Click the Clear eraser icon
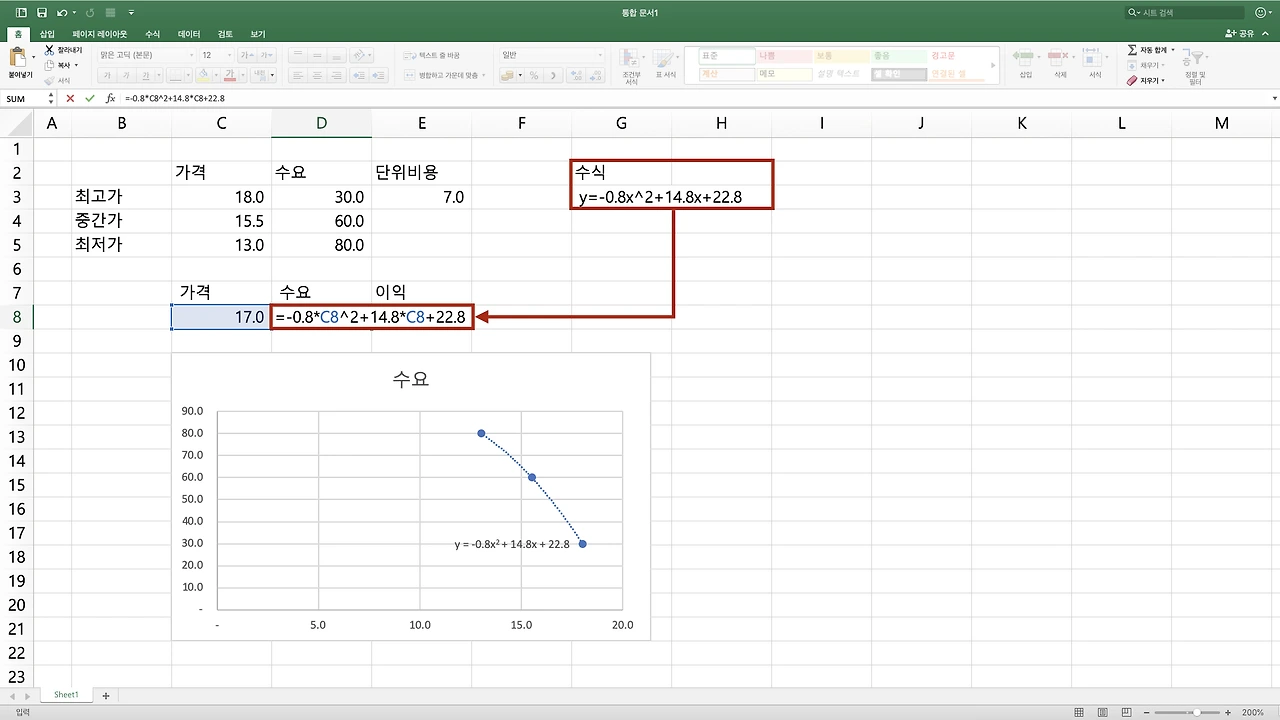 click(x=1132, y=80)
